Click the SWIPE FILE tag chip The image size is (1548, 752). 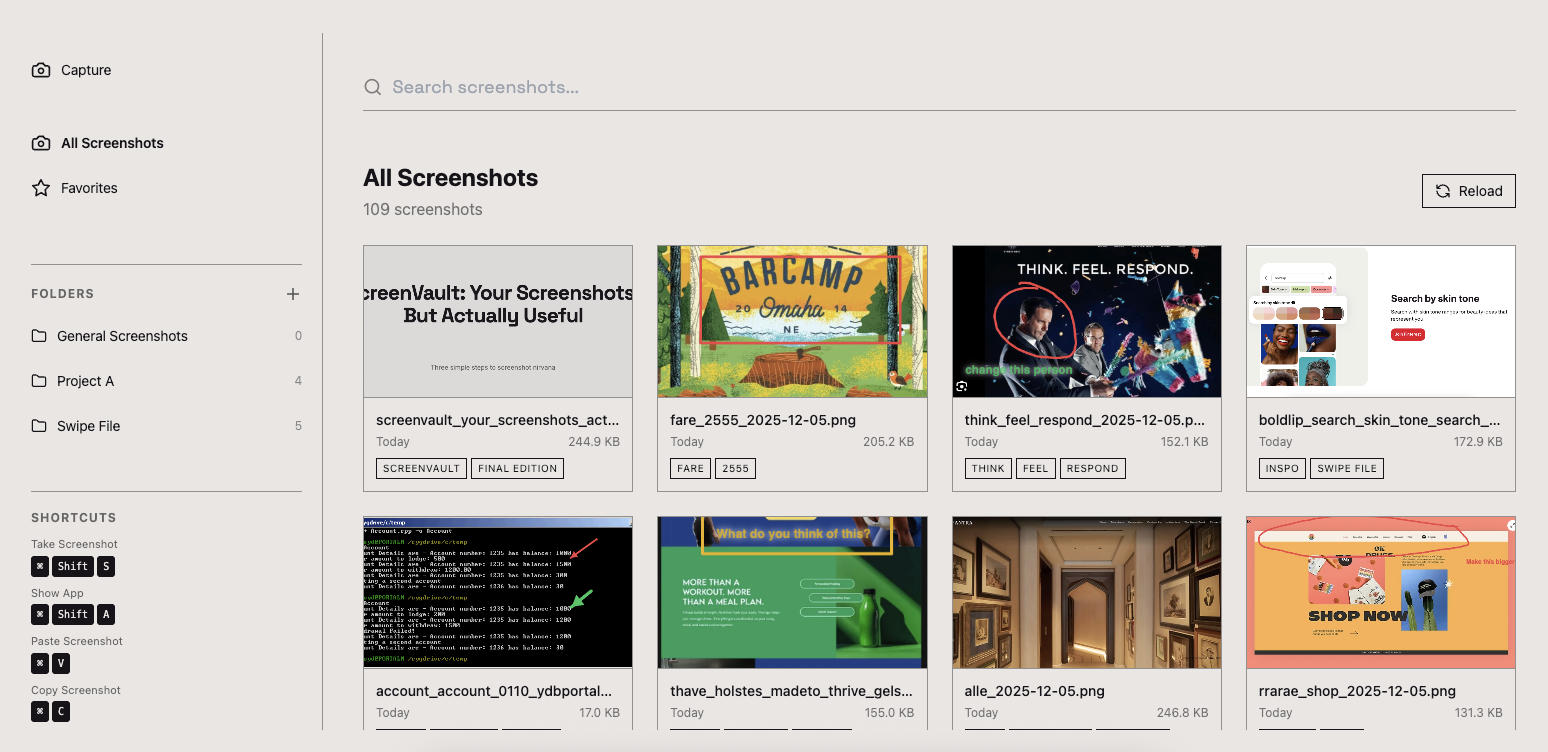(x=1346, y=468)
